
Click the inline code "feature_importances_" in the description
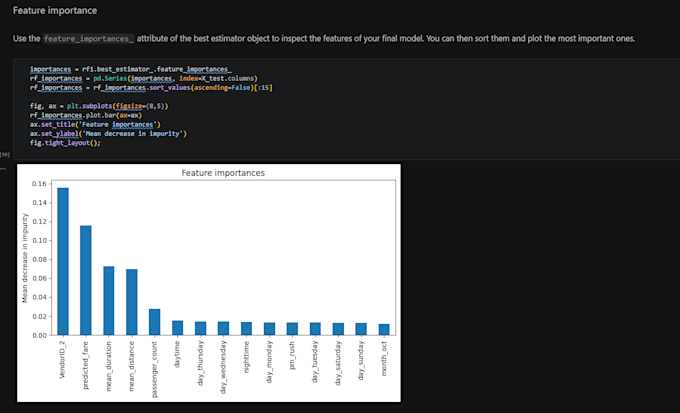point(88,39)
